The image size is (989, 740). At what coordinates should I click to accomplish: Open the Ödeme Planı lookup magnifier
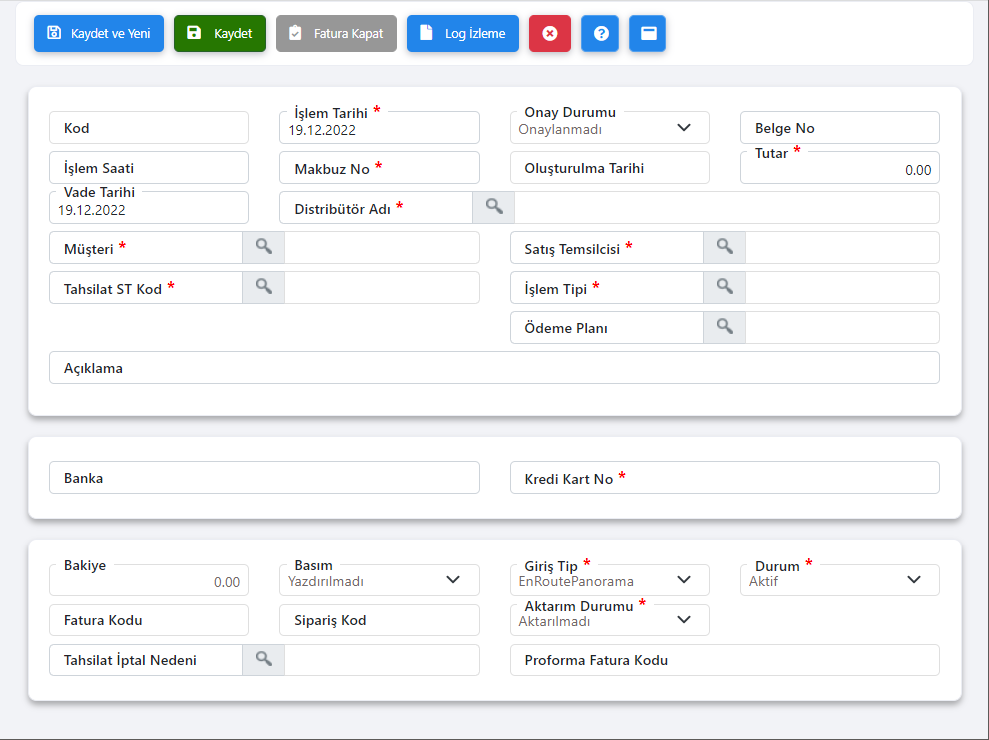click(x=725, y=327)
